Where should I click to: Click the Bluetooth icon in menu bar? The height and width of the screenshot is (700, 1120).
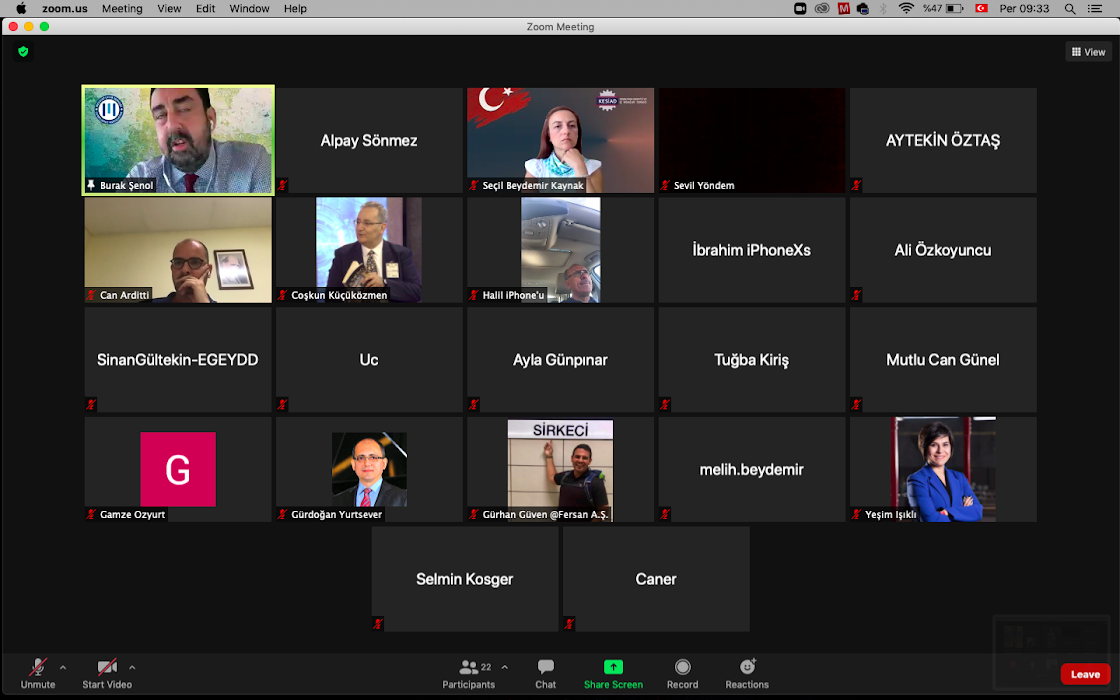click(883, 8)
